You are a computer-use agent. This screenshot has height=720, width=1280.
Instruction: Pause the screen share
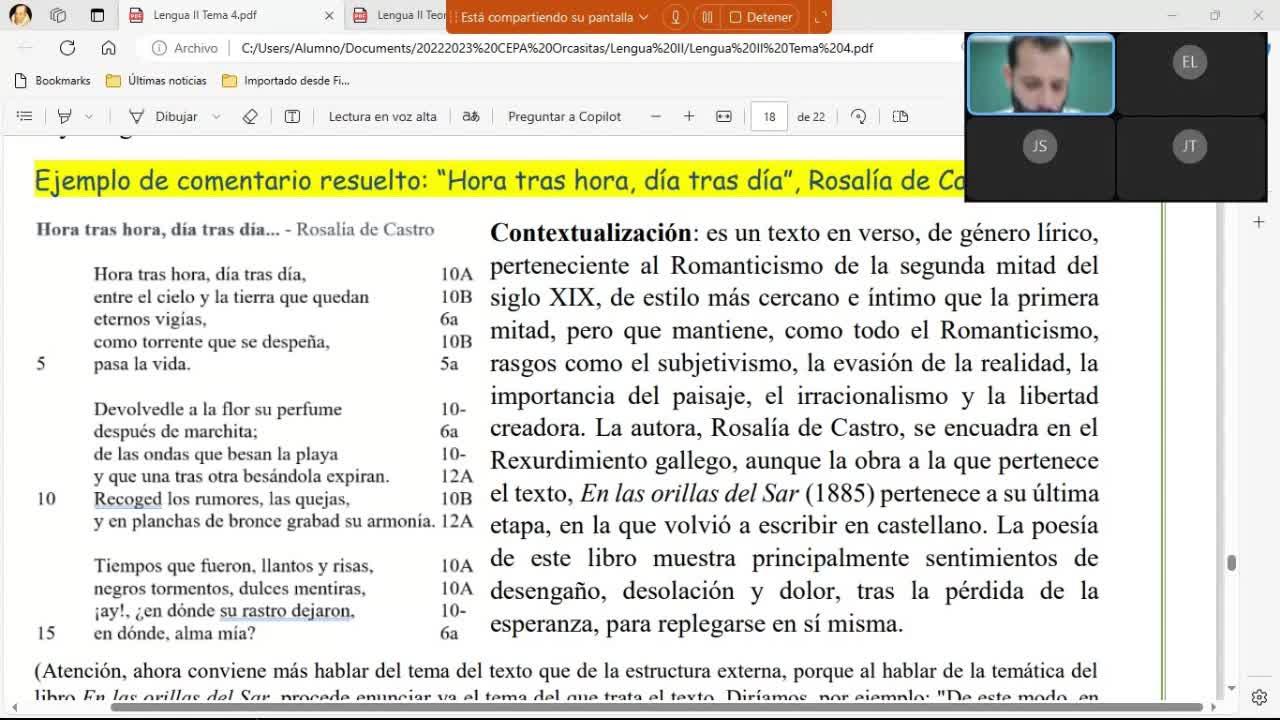707,17
